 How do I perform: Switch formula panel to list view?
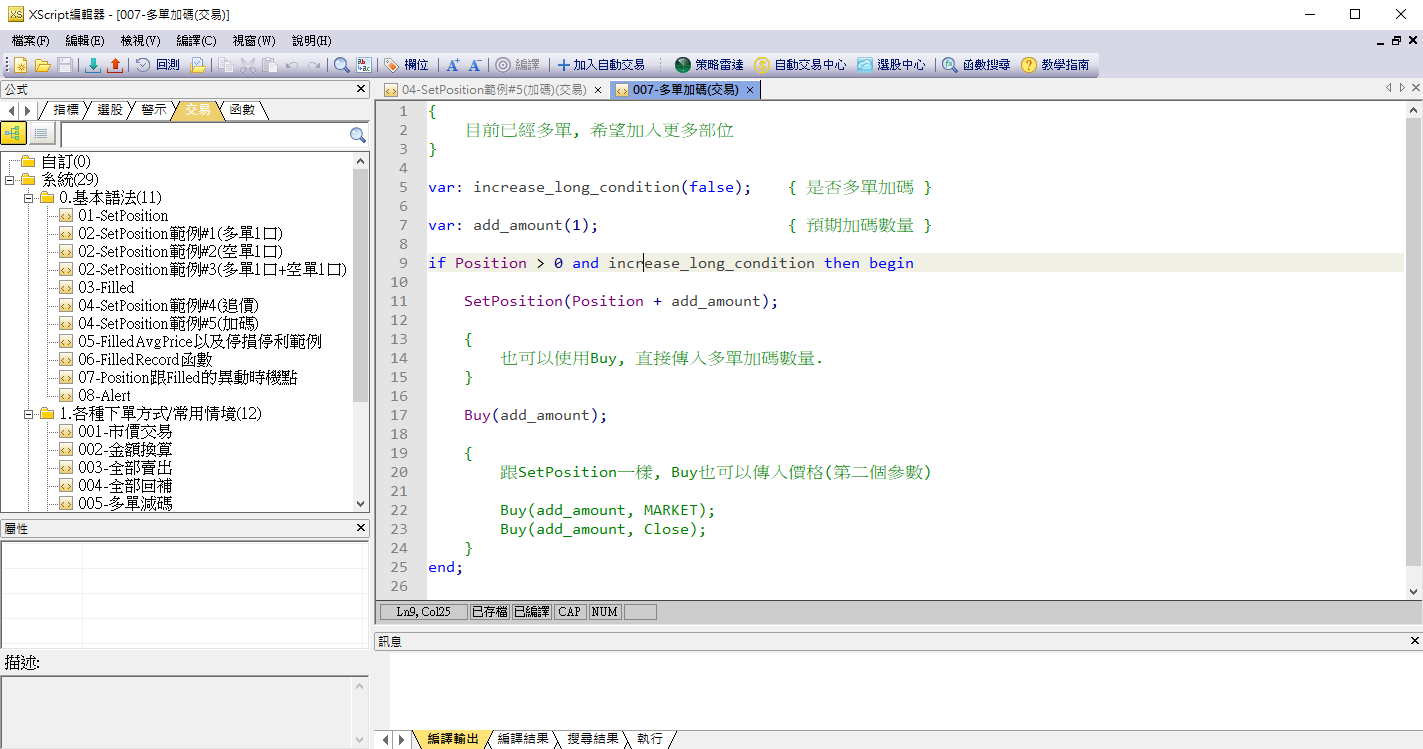point(40,134)
